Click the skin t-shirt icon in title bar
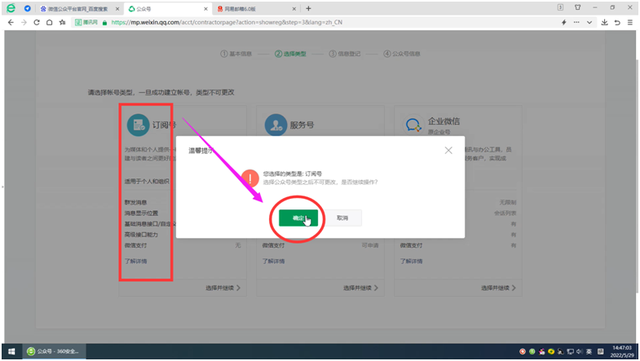640x361 pixels. (x=578, y=7)
